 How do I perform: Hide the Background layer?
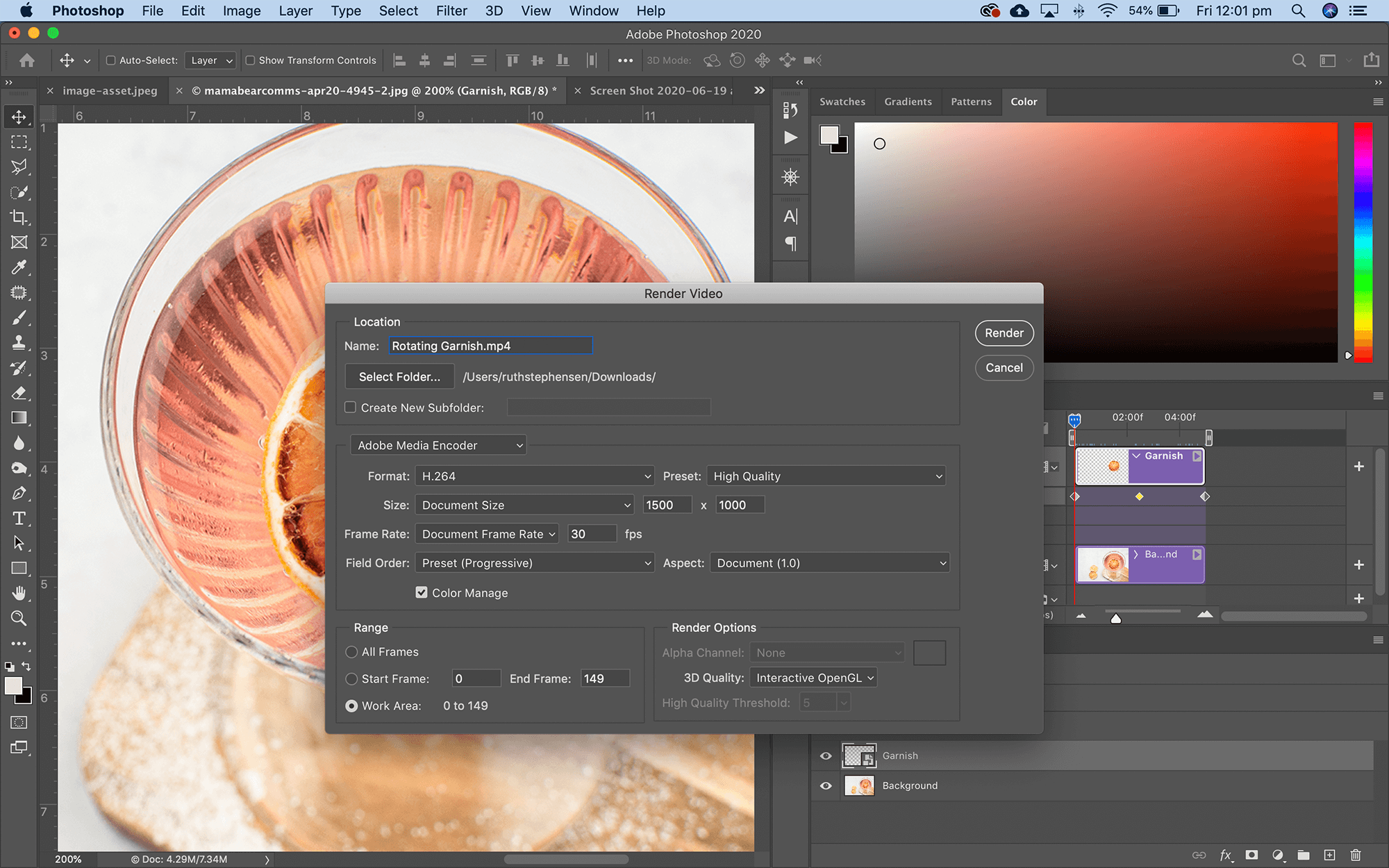pos(826,785)
